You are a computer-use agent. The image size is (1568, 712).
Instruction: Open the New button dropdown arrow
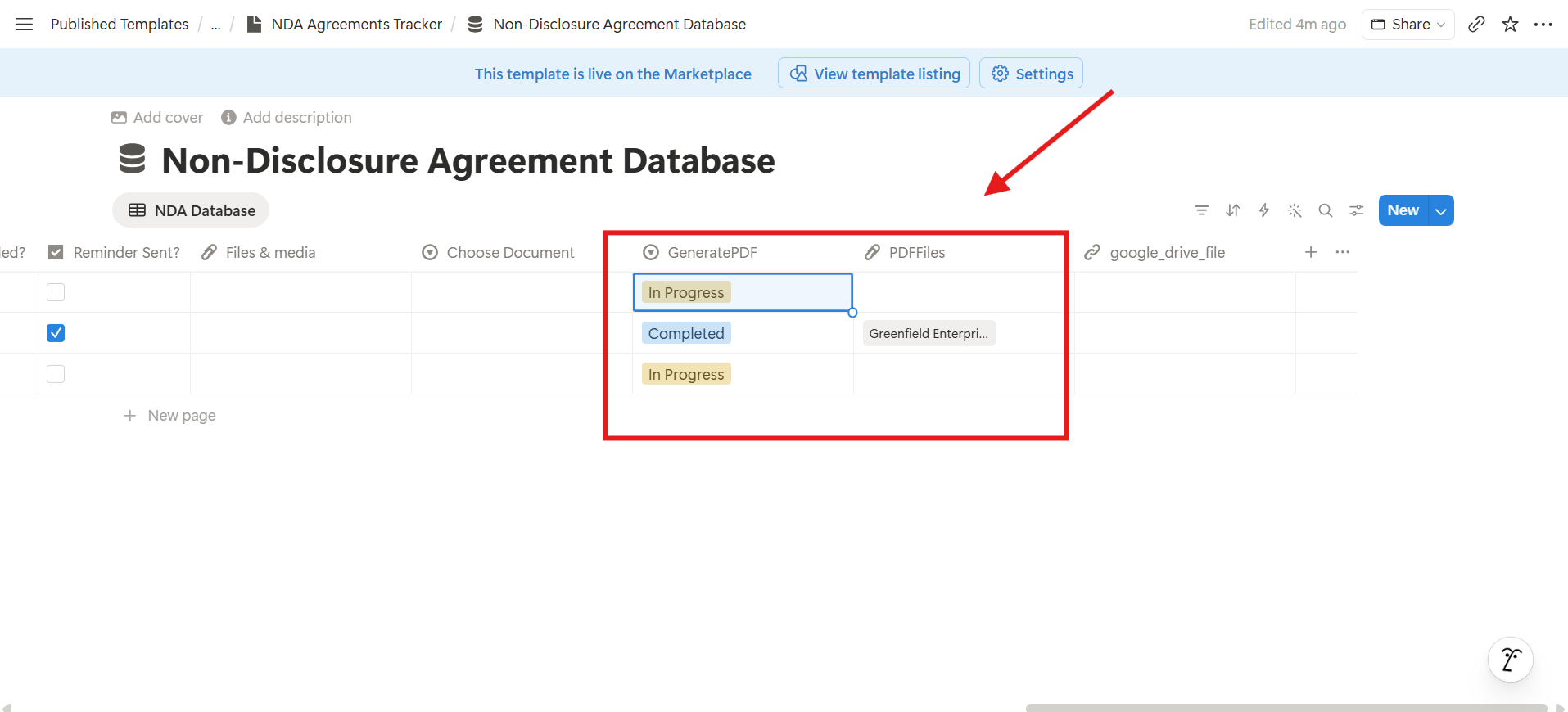point(1441,210)
